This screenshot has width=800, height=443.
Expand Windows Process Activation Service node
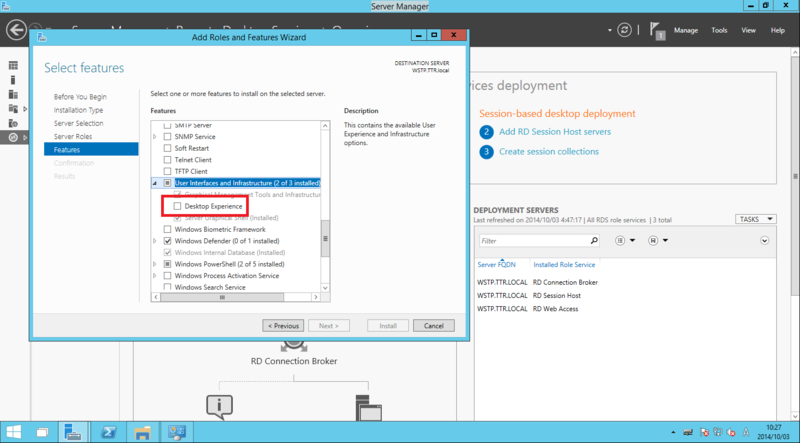(x=155, y=276)
